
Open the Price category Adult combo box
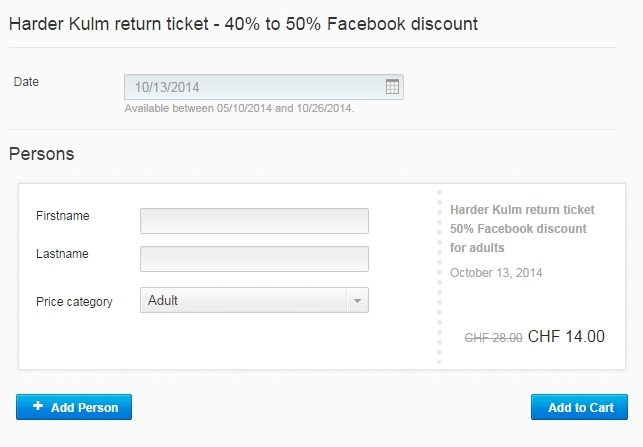pyautogui.click(x=254, y=300)
